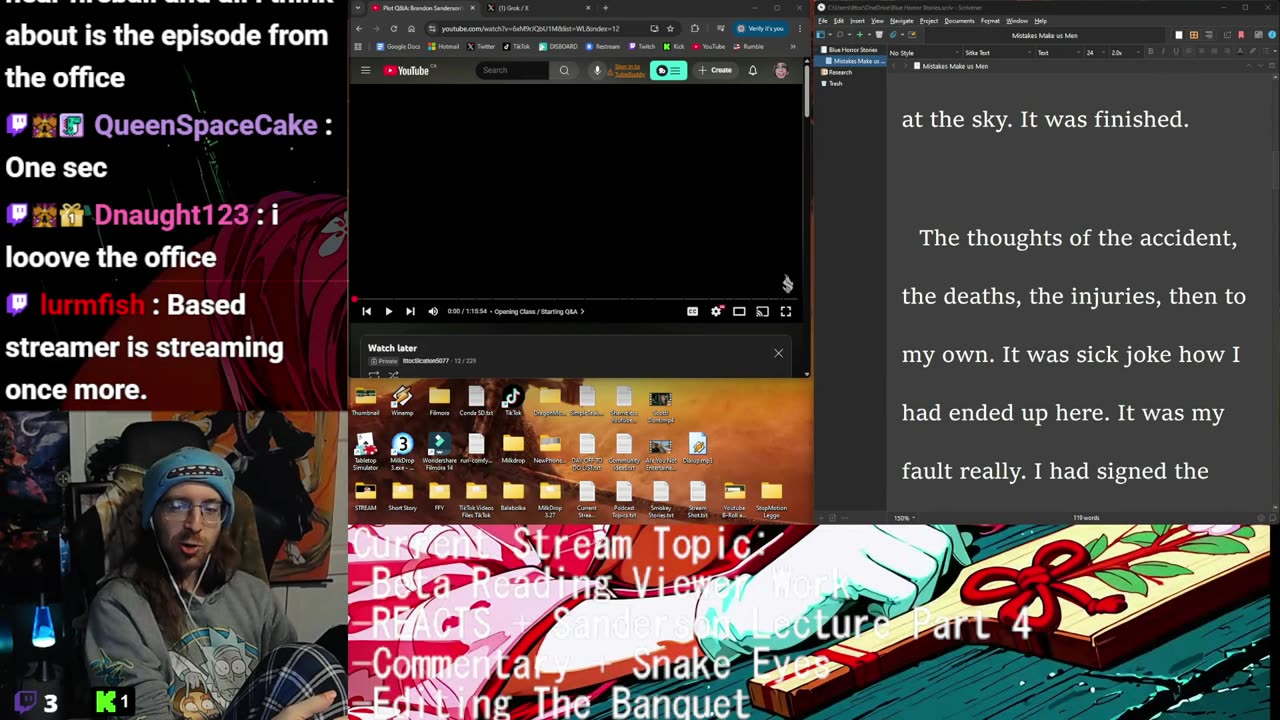1280x720 pixels.
Task: Open the TikTok desktop shortcut
Action: coord(512,402)
